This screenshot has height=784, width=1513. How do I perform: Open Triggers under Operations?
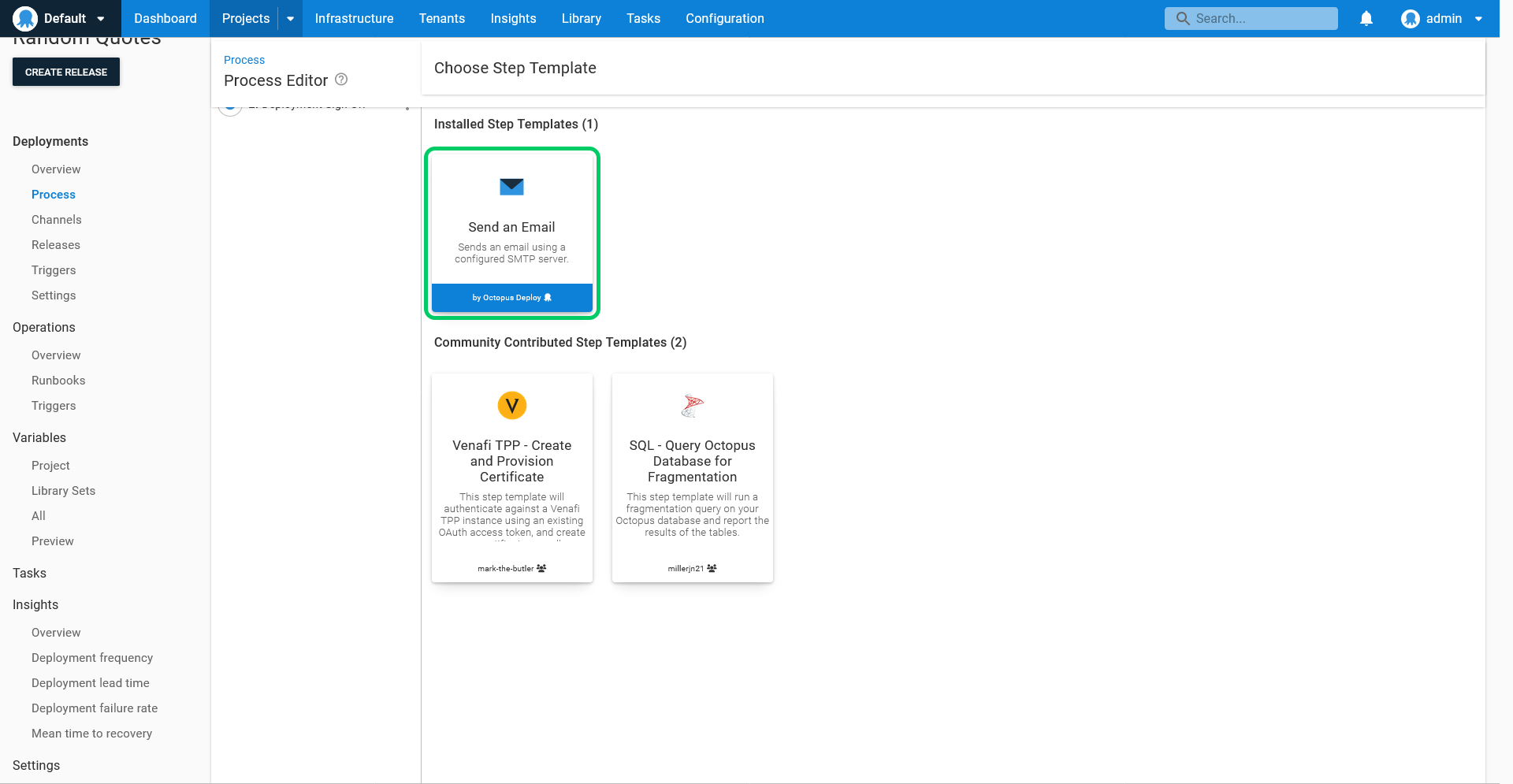pos(54,406)
